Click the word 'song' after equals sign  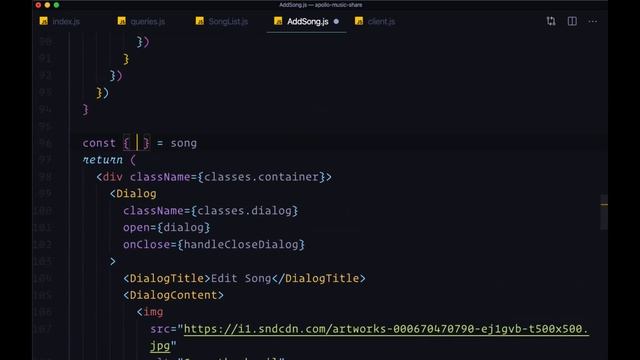(x=184, y=143)
